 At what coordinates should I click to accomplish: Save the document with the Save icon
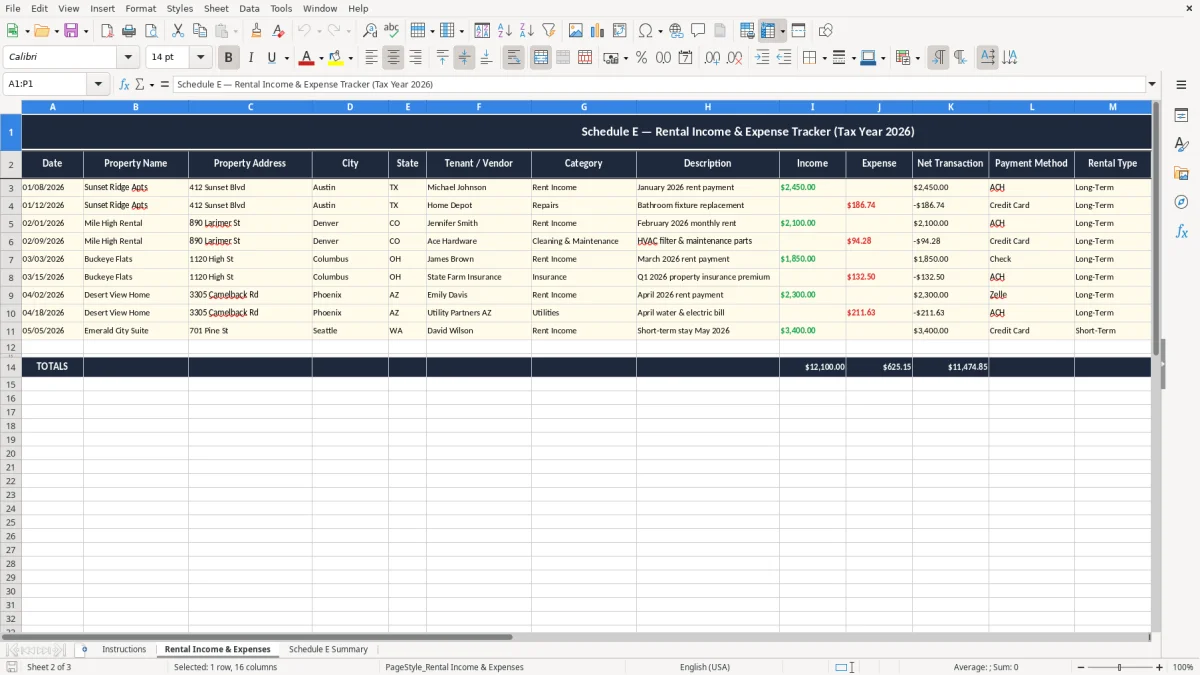point(71,31)
